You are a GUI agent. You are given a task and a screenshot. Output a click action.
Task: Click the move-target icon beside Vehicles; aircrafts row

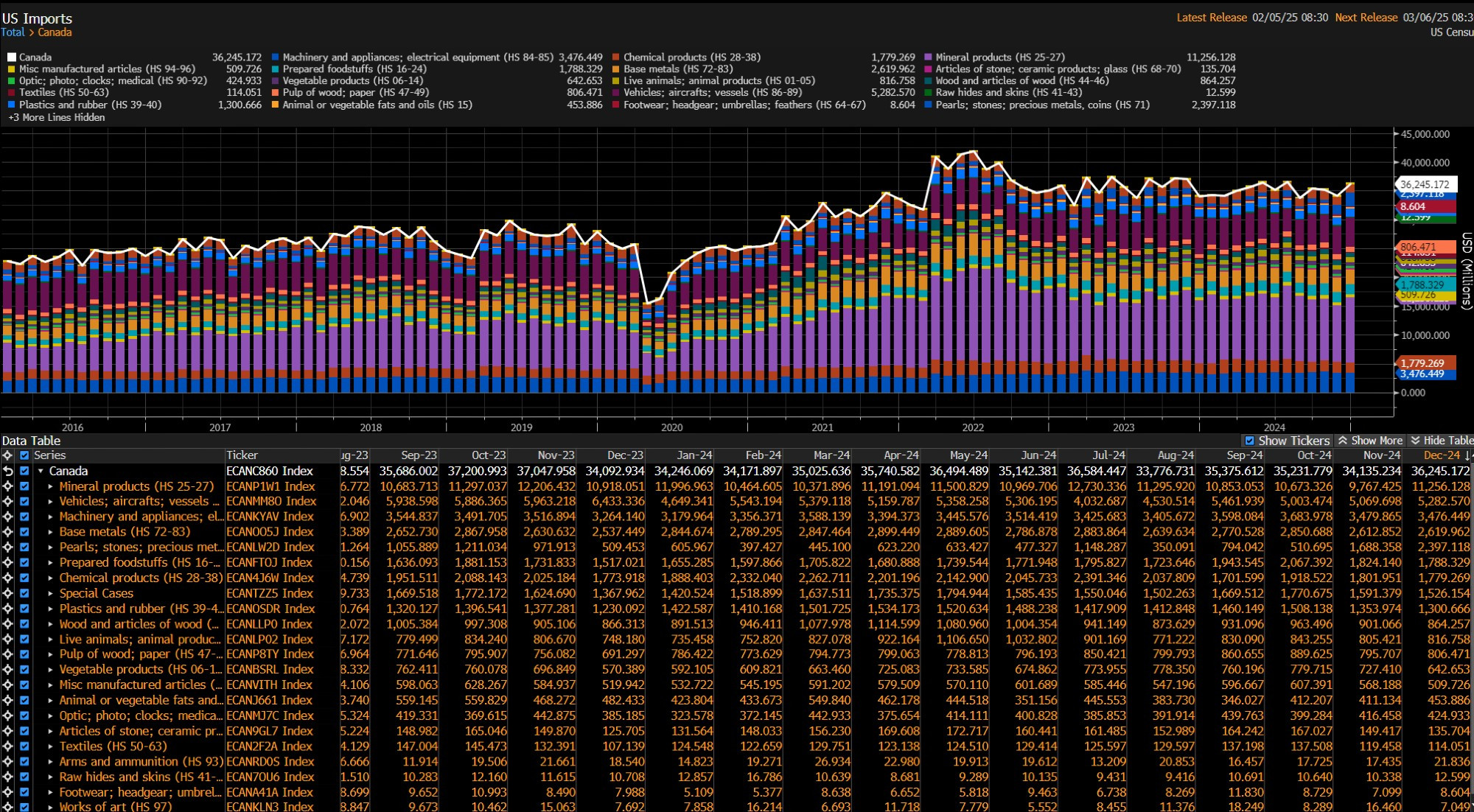point(8,501)
